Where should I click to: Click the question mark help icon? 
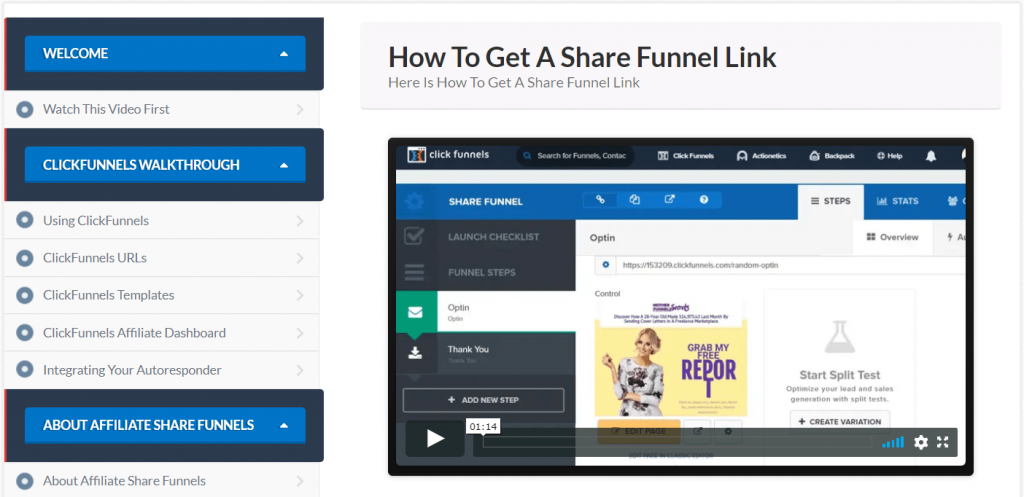pyautogui.click(x=704, y=200)
